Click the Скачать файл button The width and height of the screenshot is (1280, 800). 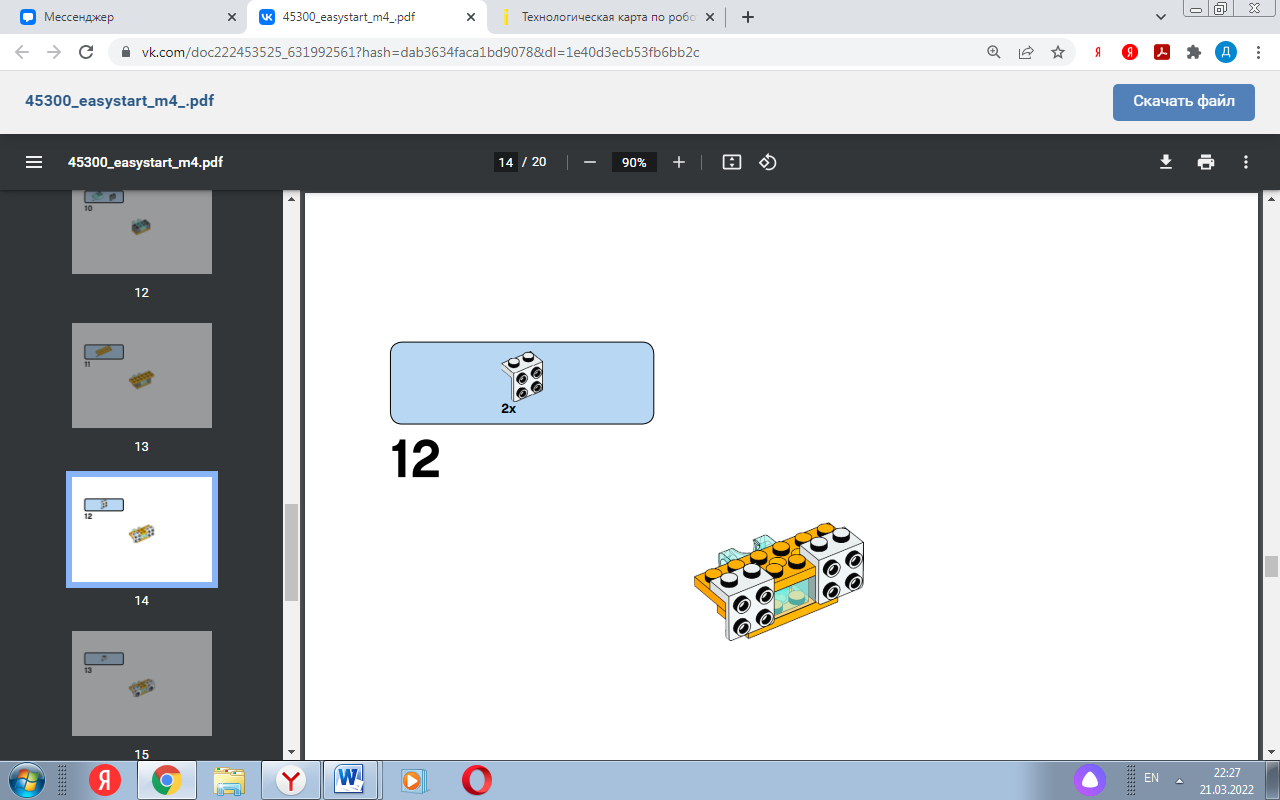point(1184,101)
